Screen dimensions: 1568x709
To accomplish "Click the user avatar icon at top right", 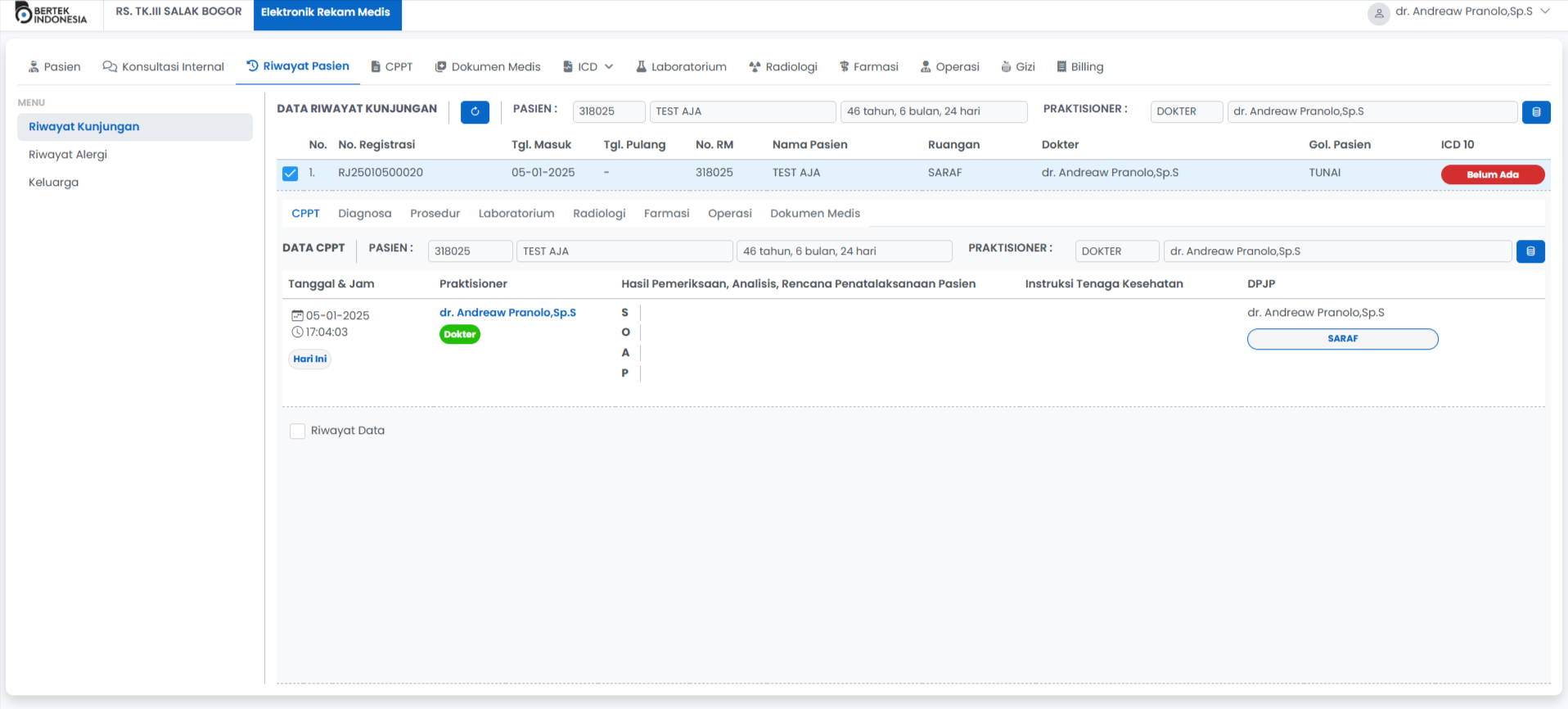I will [x=1378, y=13].
